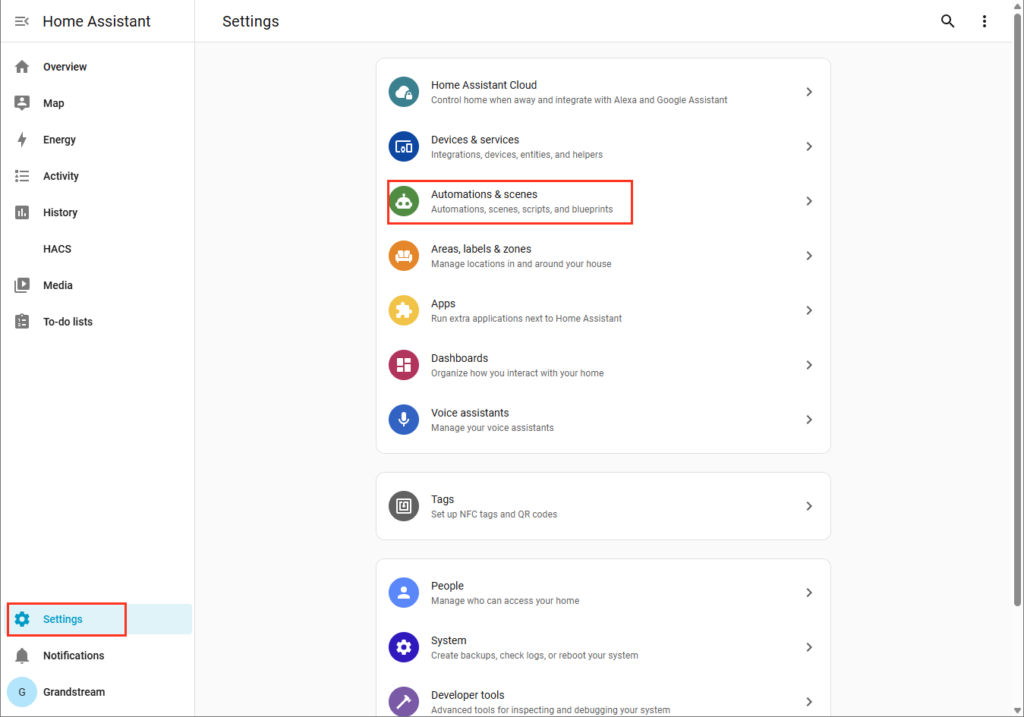The height and width of the screenshot is (717, 1024).
Task: Click the orange Areas sofa icon
Action: (x=404, y=256)
